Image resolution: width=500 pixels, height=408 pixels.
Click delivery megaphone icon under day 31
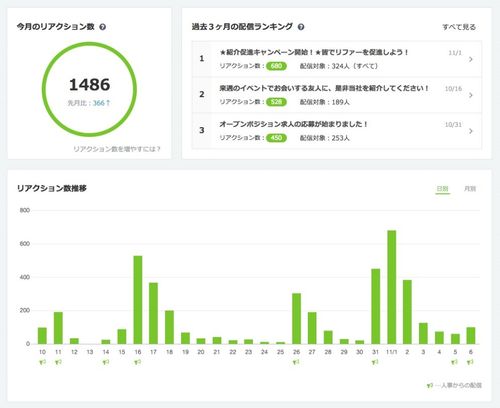click(375, 362)
